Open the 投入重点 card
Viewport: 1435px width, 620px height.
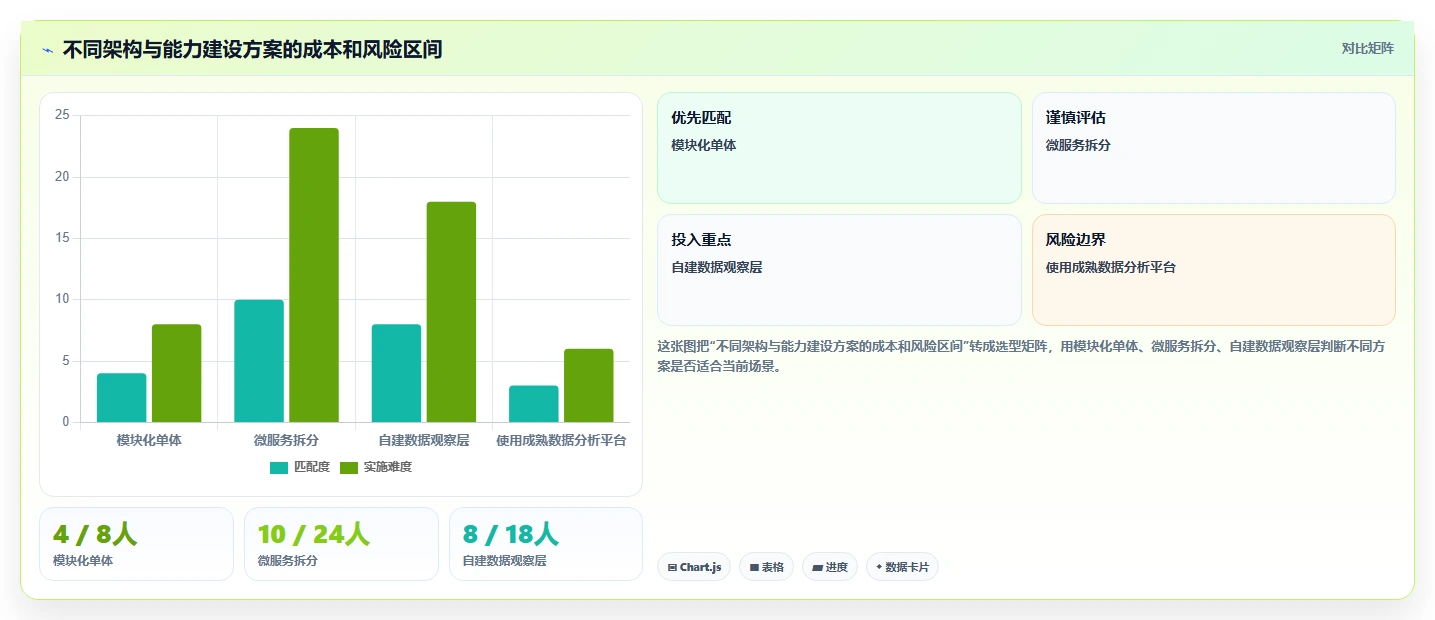[x=839, y=270]
